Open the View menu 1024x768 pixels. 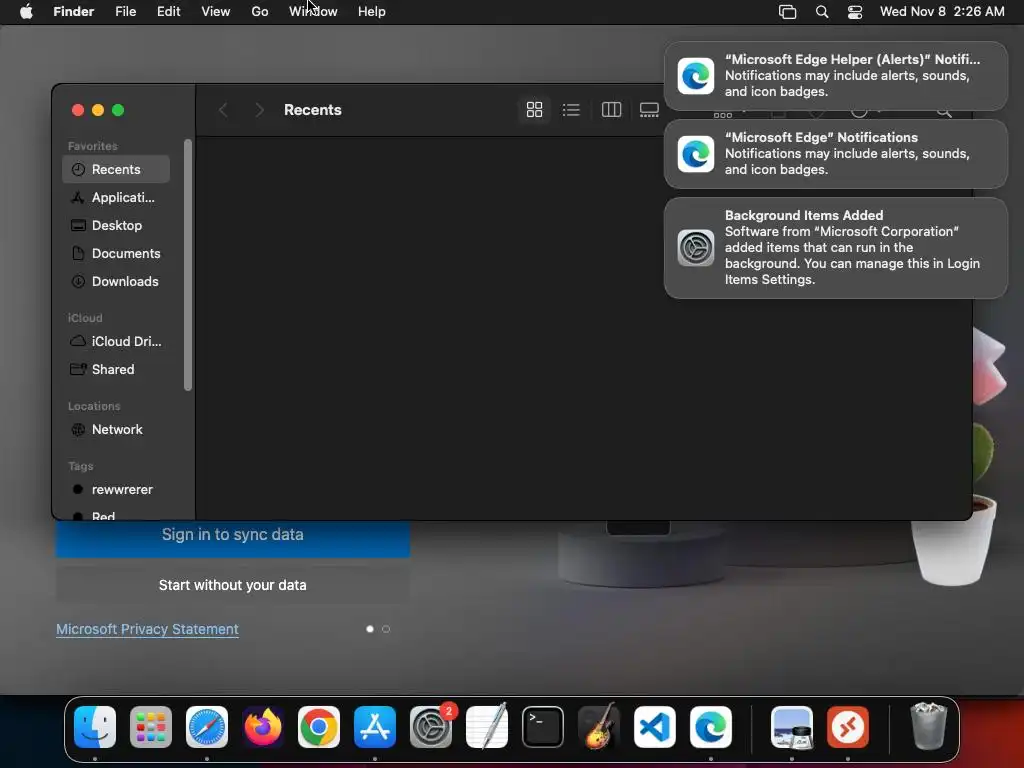216,12
